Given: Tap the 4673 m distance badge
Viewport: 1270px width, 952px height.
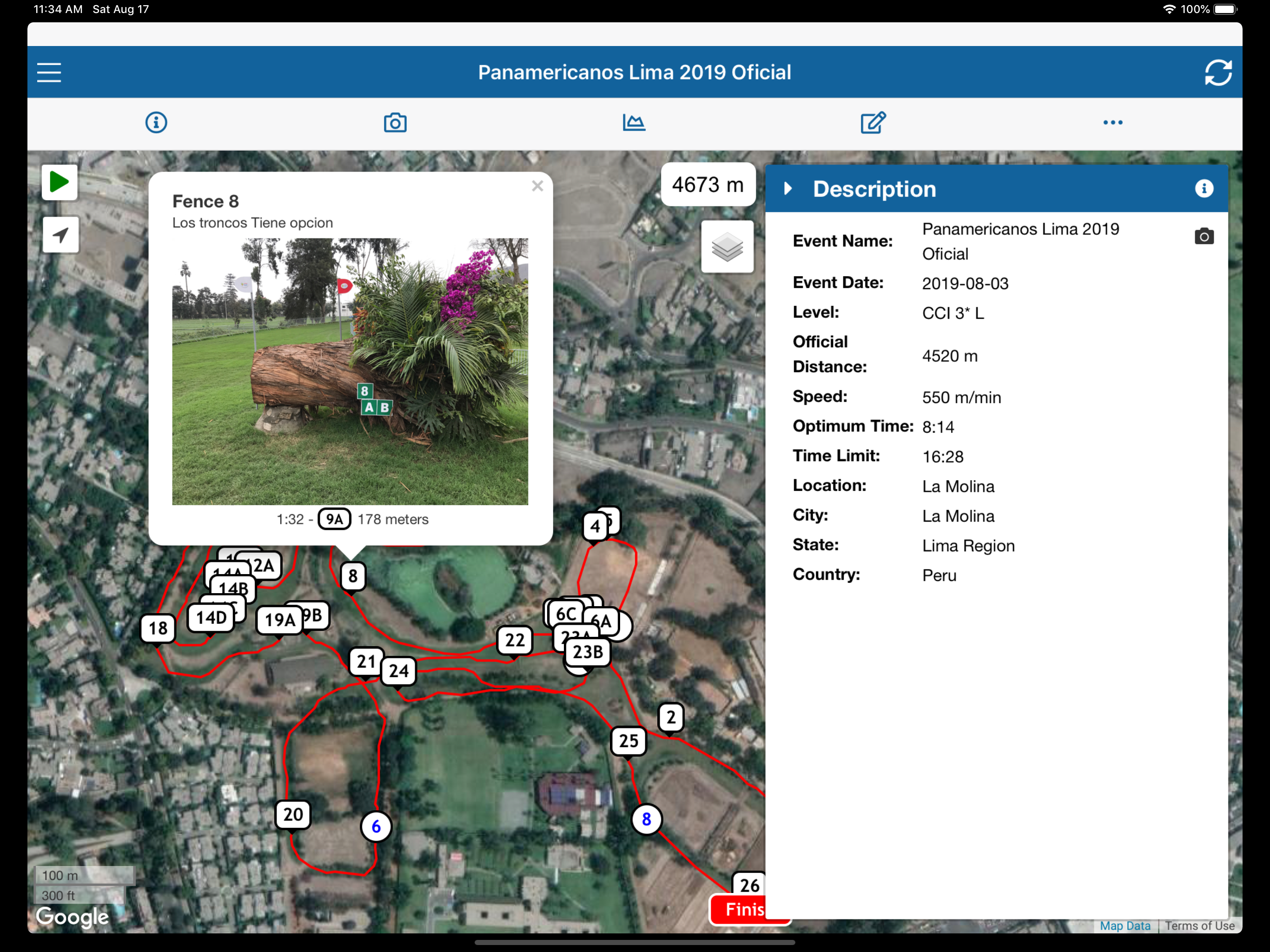Looking at the screenshot, I should 708,185.
